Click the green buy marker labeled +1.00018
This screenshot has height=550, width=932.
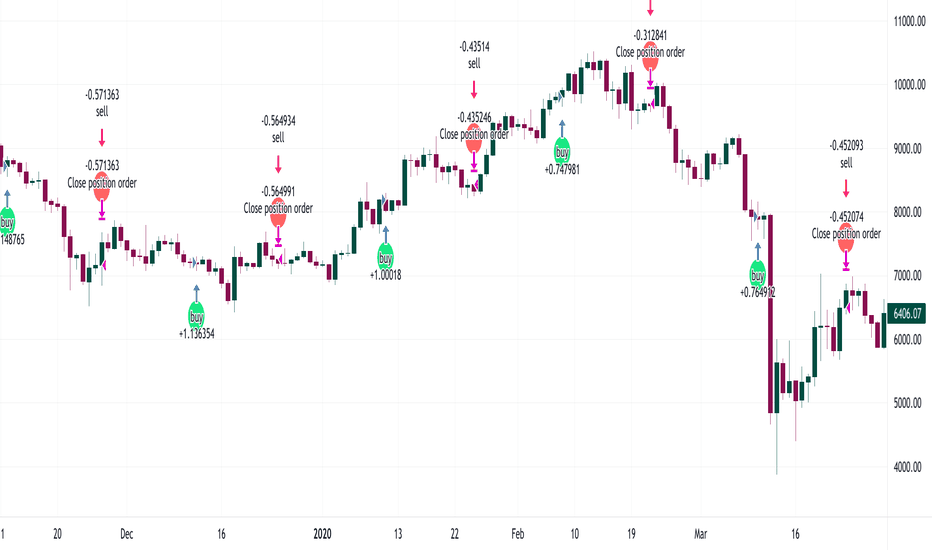tap(386, 257)
